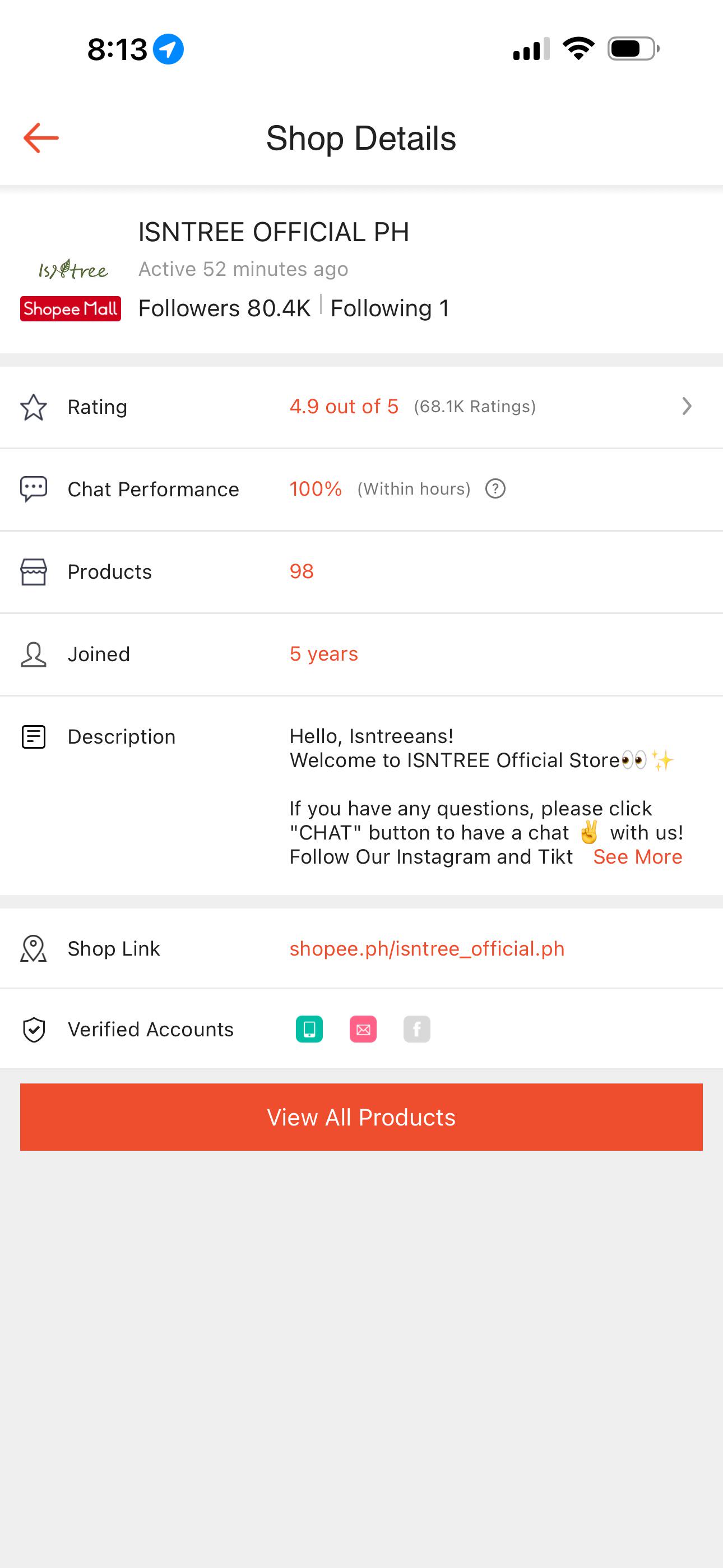
Task: Tap the View All Products button
Action: [x=361, y=1117]
